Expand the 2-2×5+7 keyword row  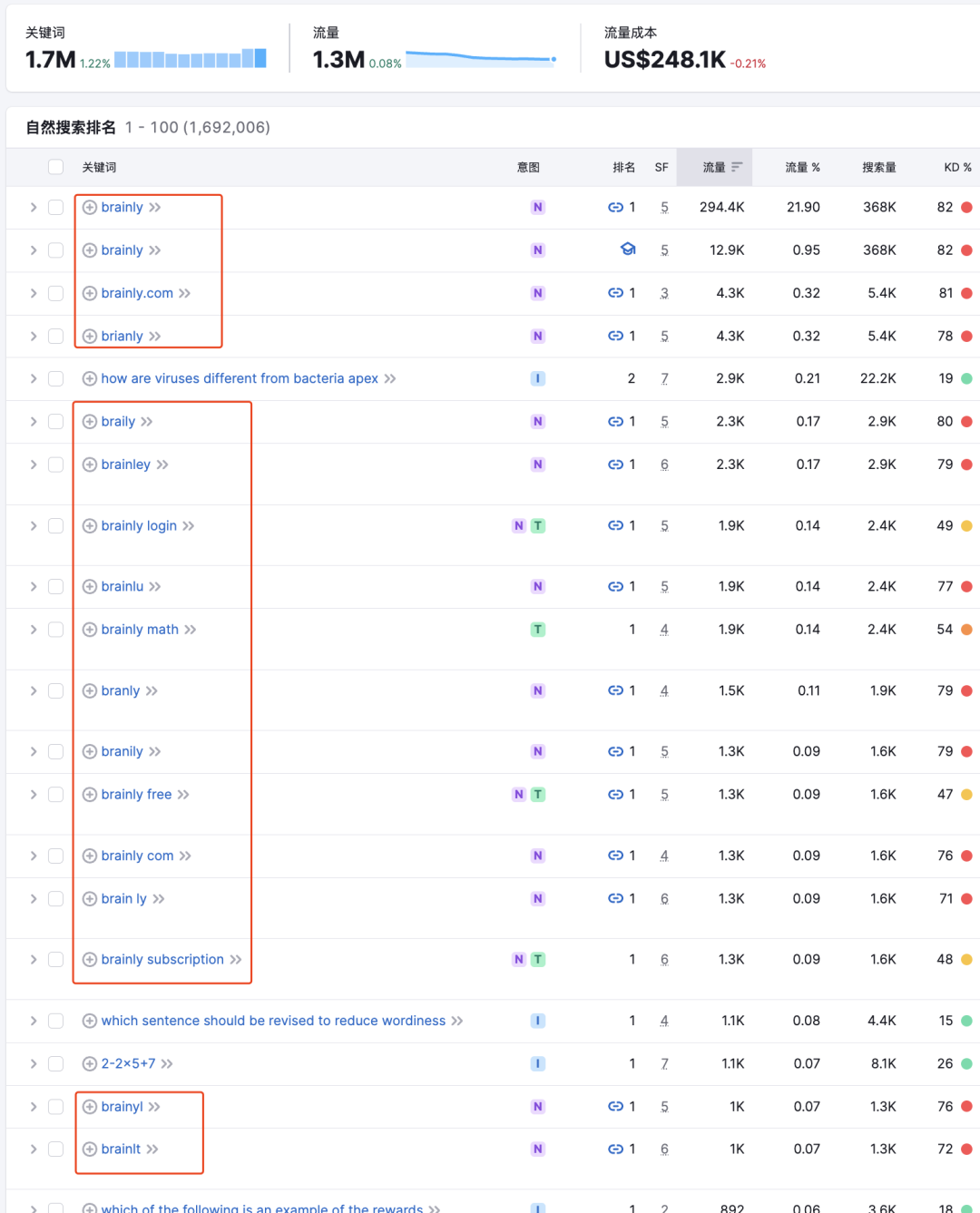(x=34, y=1063)
